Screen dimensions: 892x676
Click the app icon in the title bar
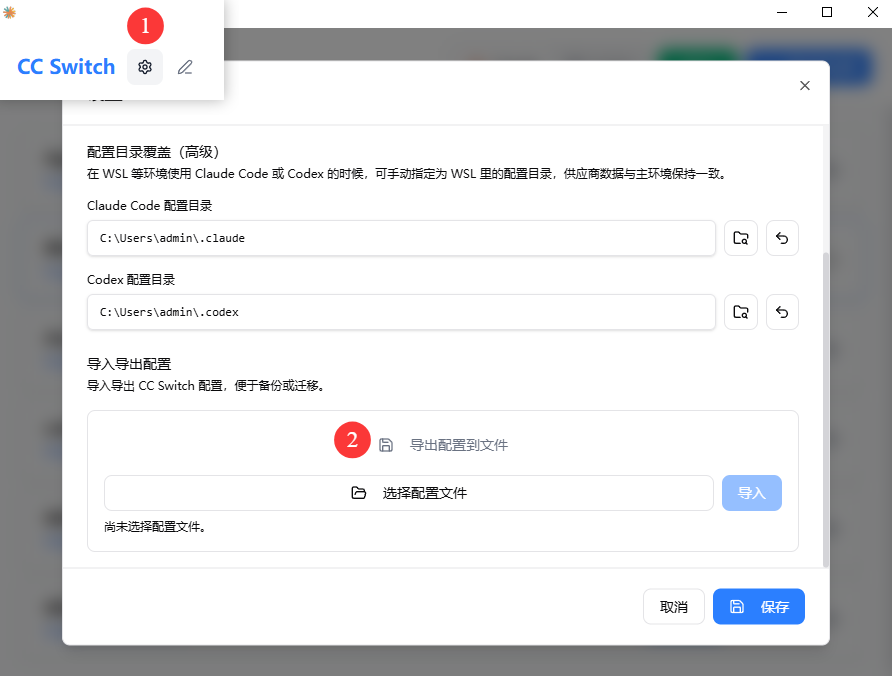tap(10, 12)
